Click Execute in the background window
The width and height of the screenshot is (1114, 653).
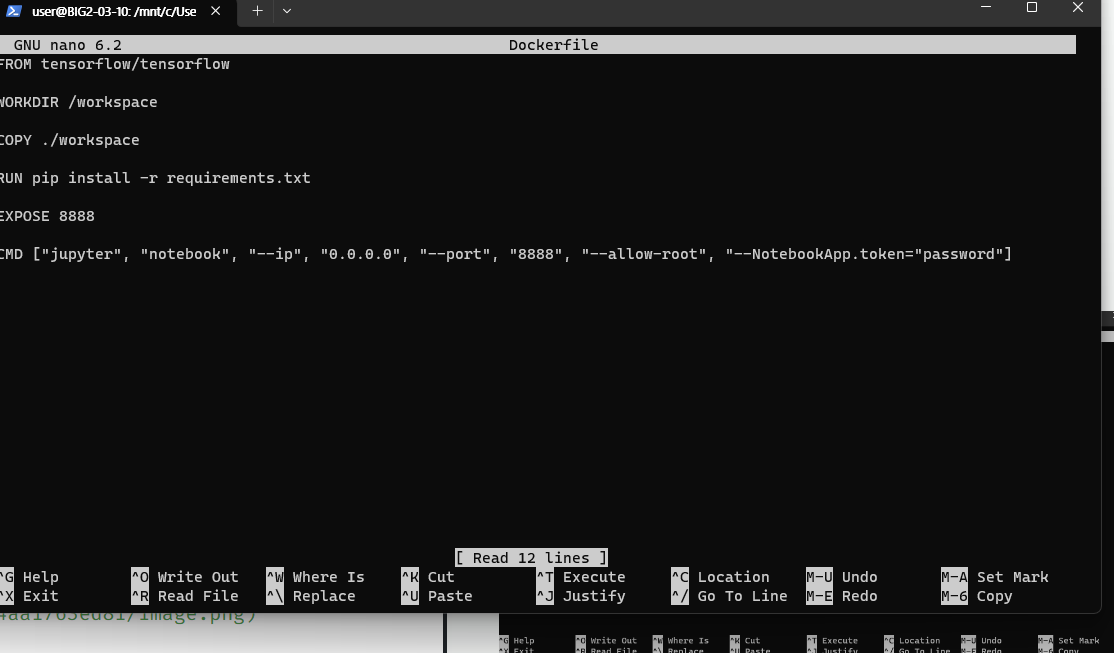pyautogui.click(x=832, y=640)
